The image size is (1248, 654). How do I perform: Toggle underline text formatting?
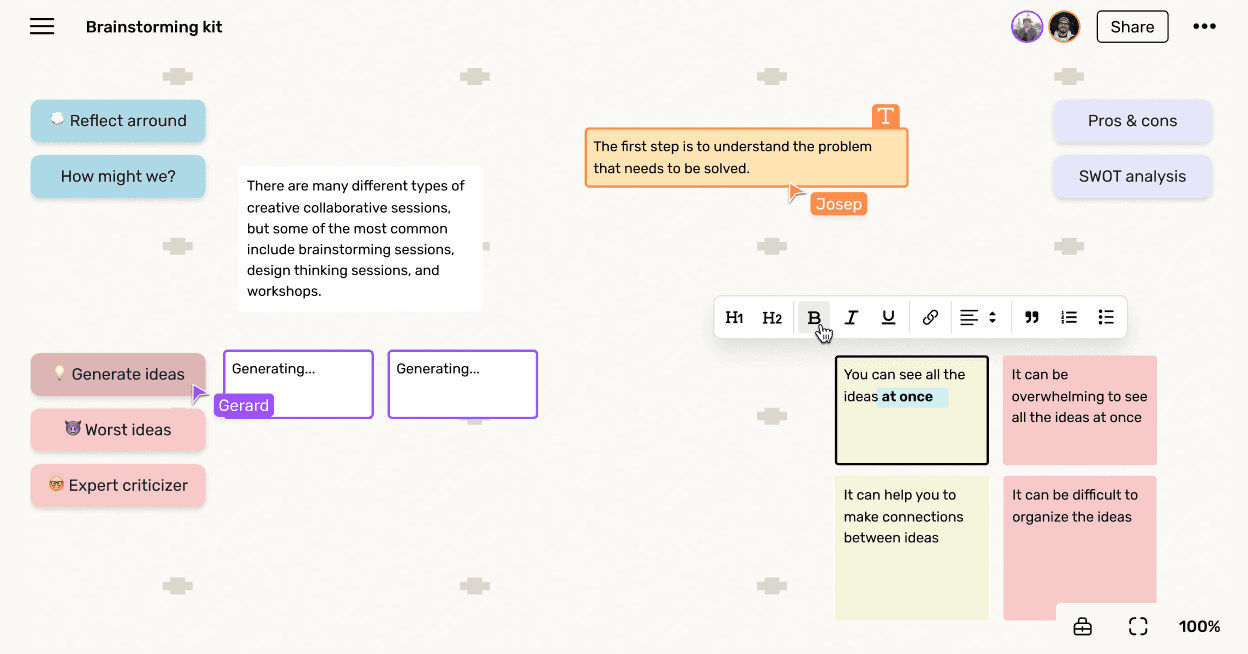point(888,318)
